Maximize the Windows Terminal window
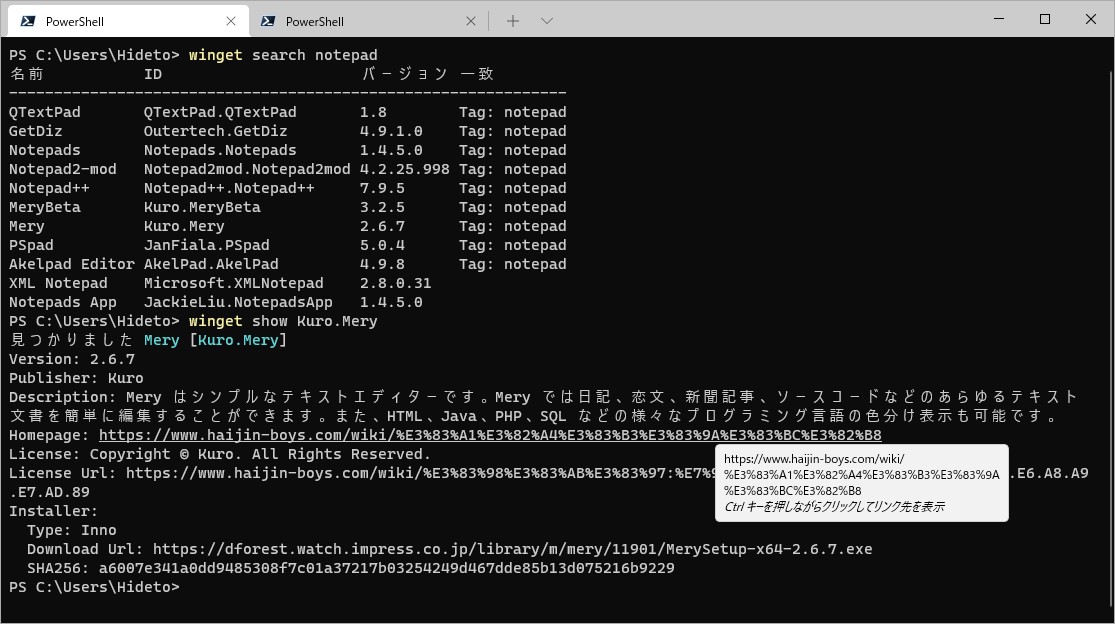Viewport: 1115px width, 624px height. 1044,19
